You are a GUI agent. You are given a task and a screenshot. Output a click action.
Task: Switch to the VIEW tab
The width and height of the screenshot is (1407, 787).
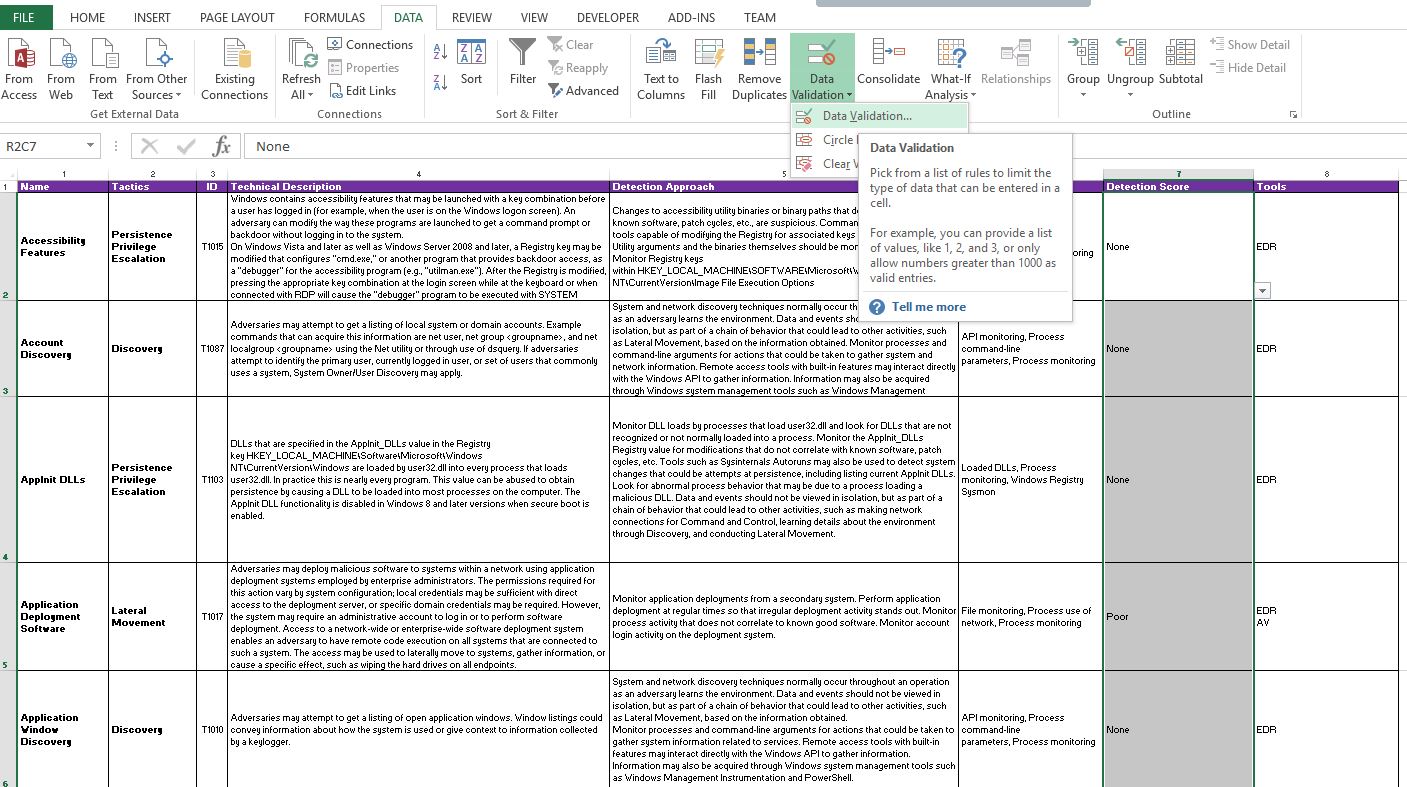point(534,17)
